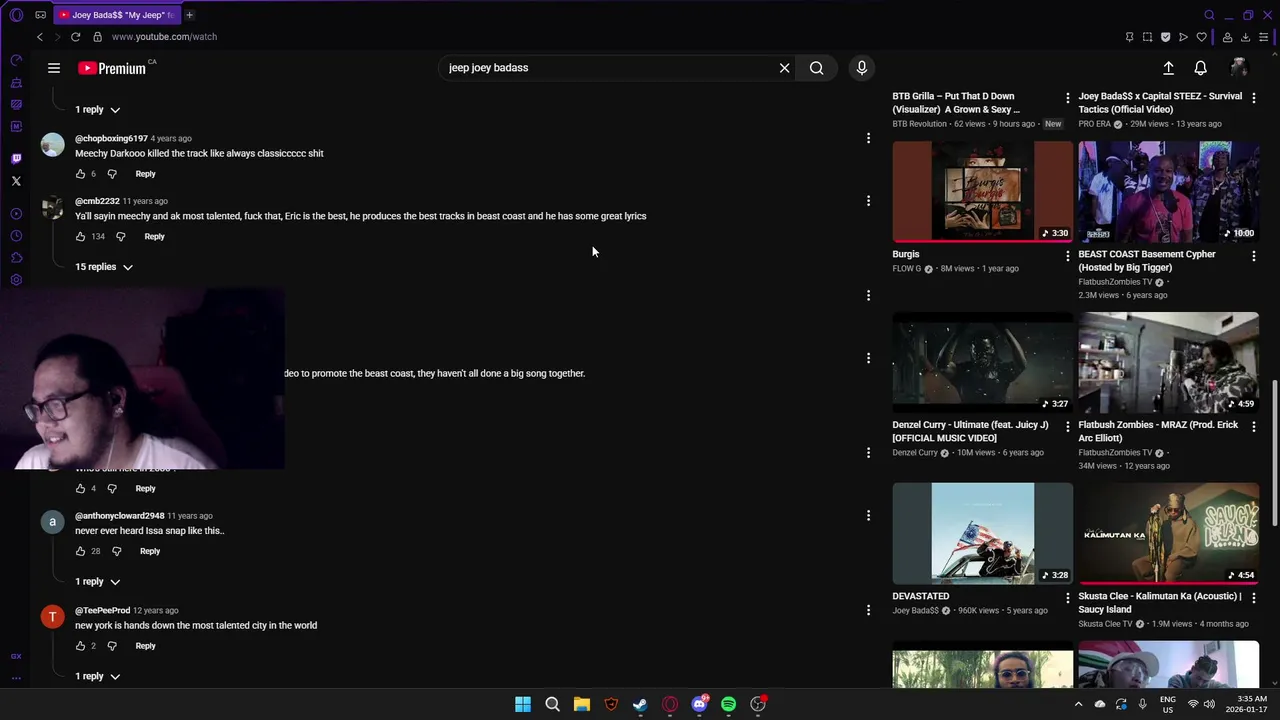Screen dimensions: 1280x720
Task: Clear the search box with X
Action: [785, 68]
